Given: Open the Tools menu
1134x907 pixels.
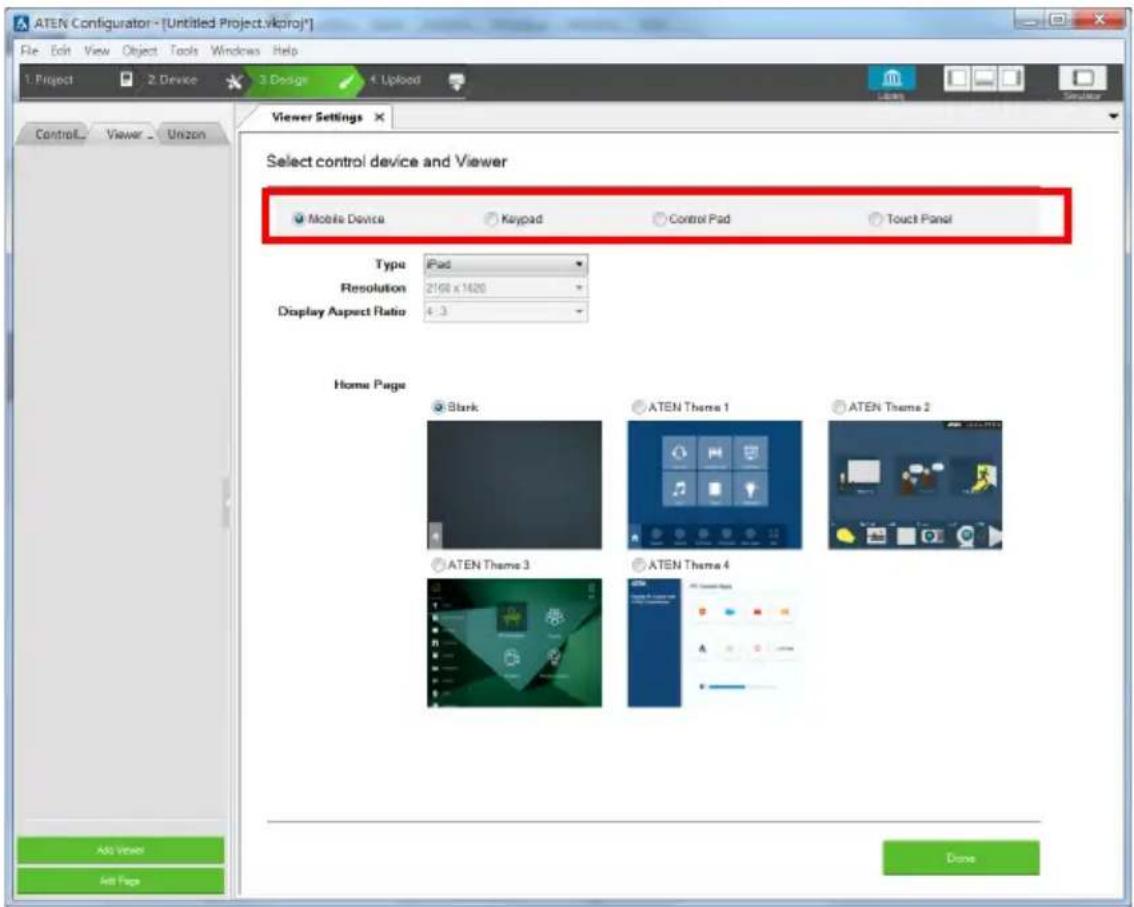Looking at the screenshot, I should [x=184, y=51].
